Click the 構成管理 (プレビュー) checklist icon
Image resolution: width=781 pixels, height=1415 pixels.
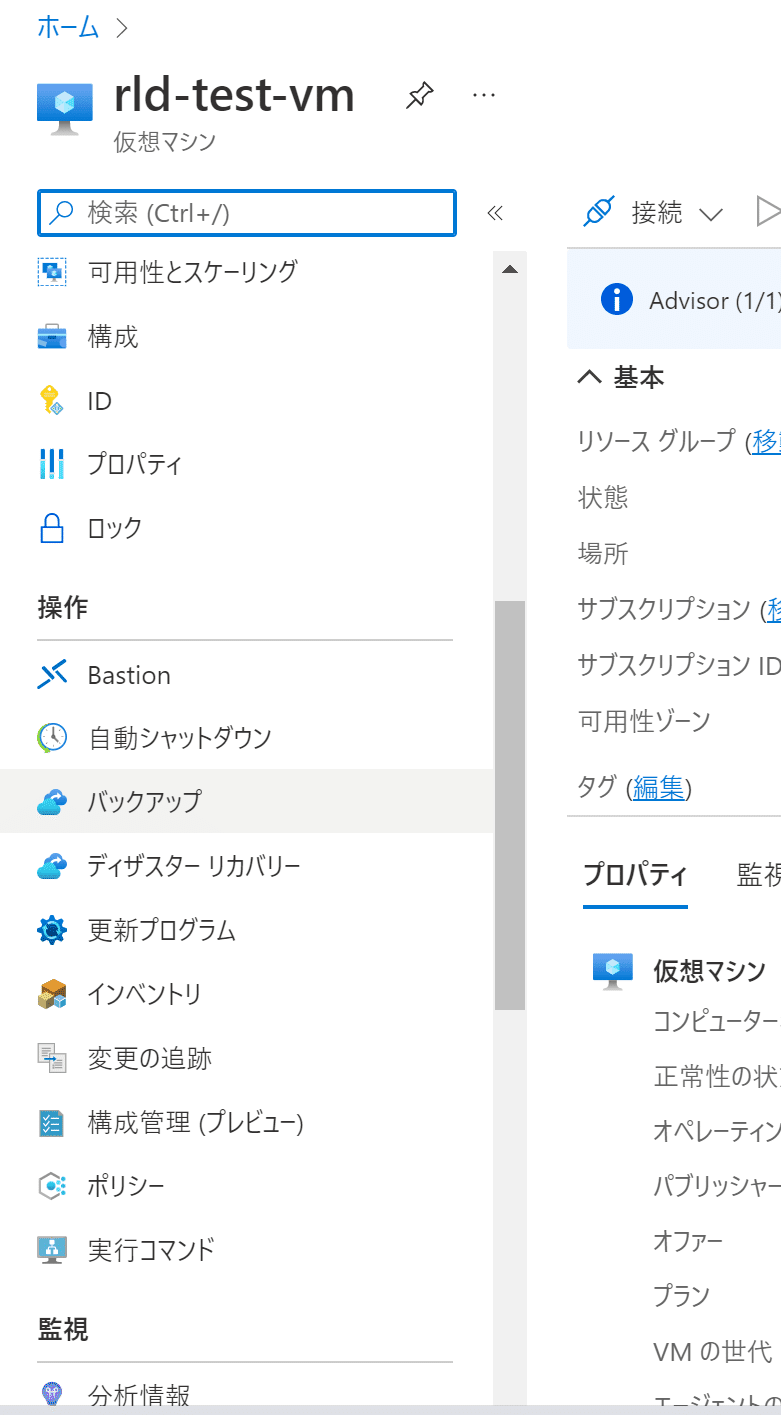[x=51, y=1122]
